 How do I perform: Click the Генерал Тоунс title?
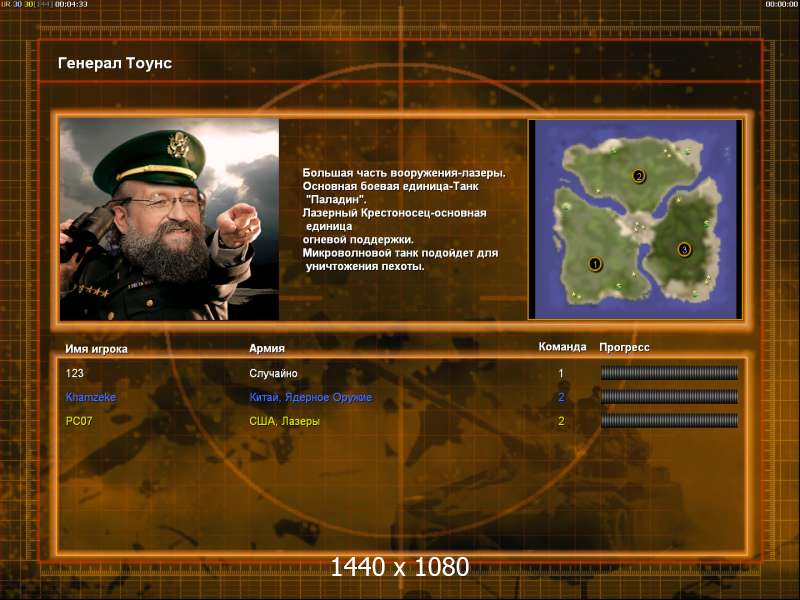coord(115,63)
